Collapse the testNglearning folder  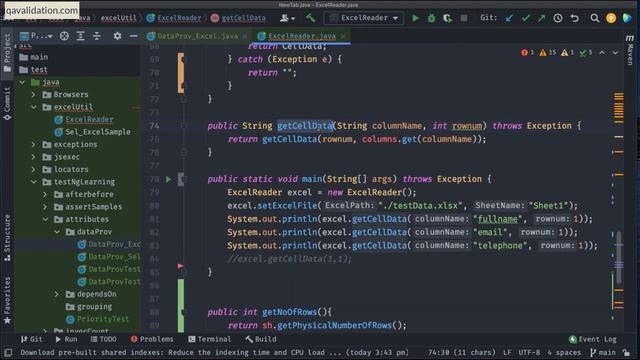(33, 182)
